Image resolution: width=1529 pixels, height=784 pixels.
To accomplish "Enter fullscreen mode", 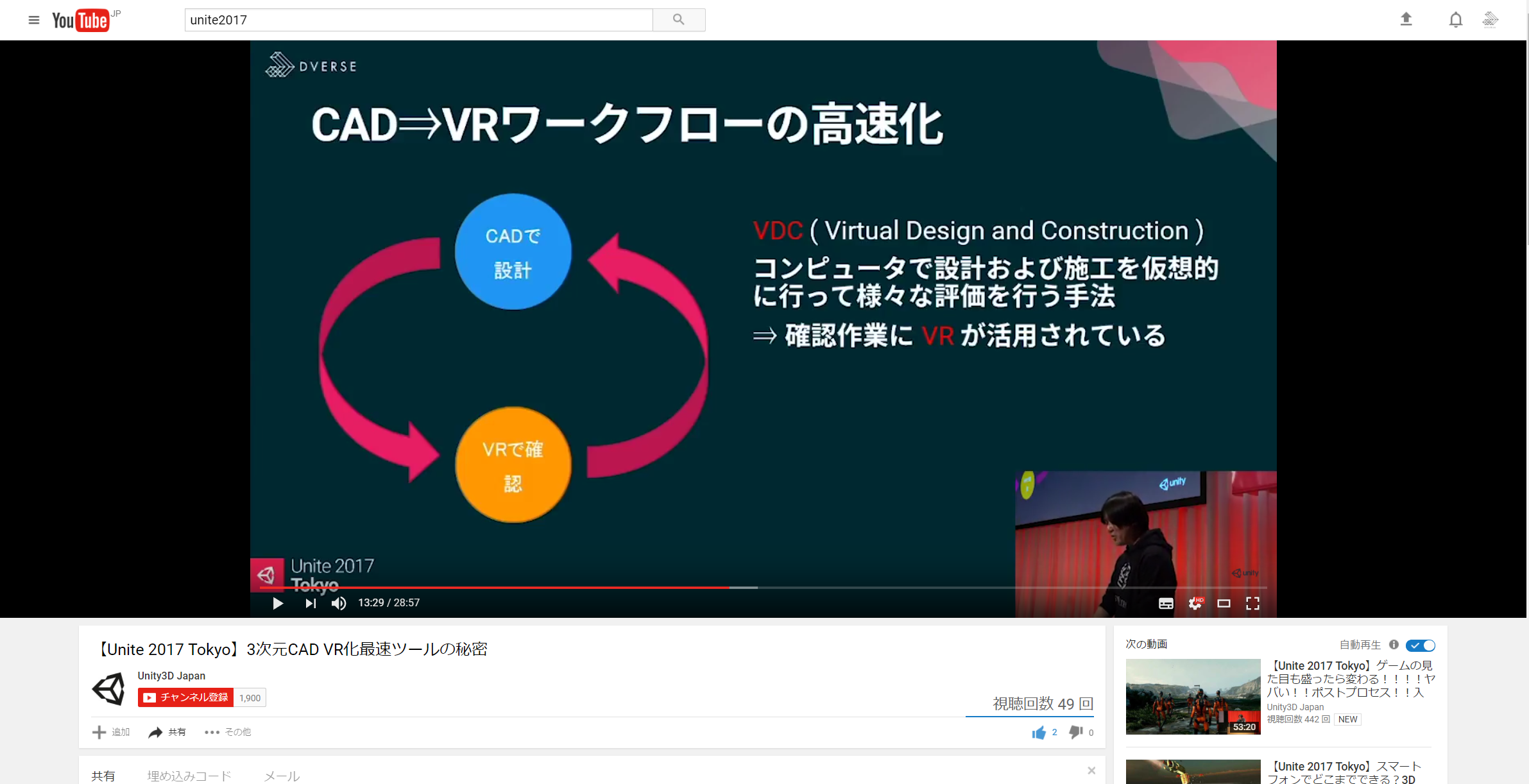I will pos(1252,603).
